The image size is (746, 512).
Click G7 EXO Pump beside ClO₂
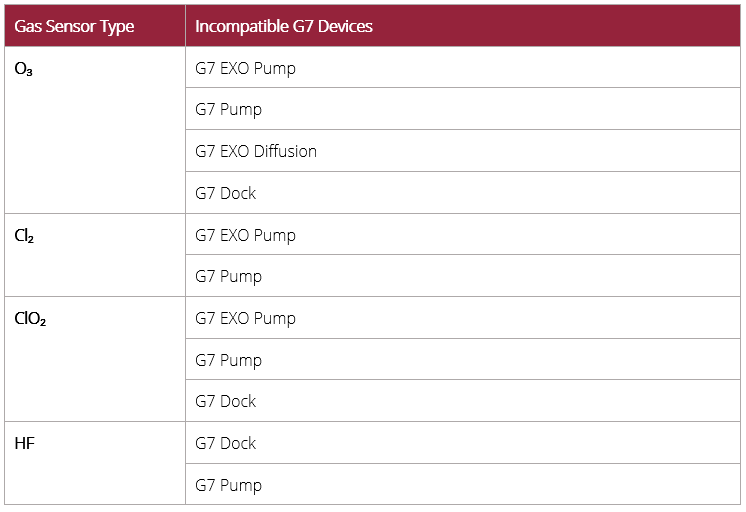(245, 319)
